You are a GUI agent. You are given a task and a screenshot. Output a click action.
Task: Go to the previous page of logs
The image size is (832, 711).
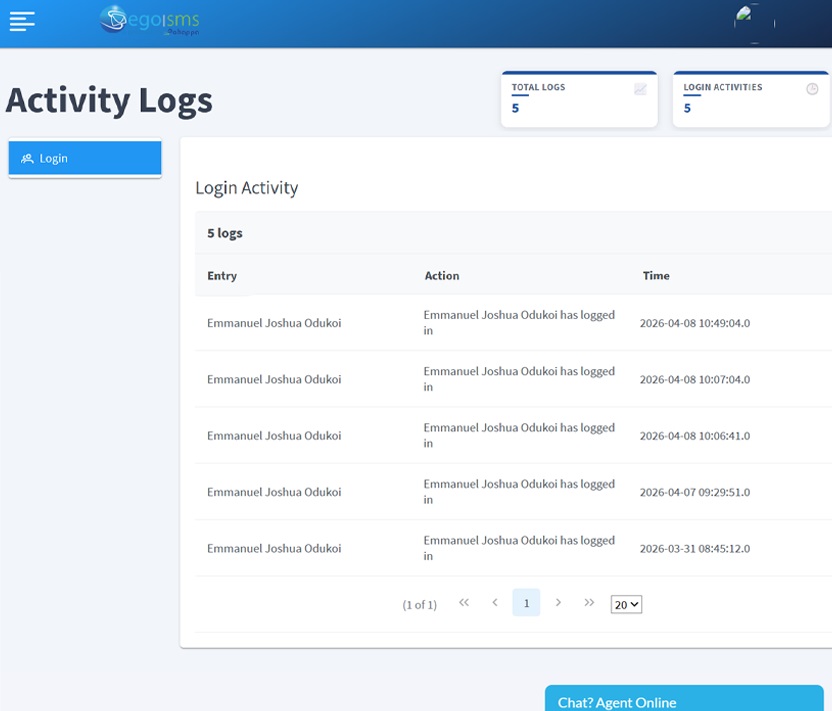pos(495,603)
